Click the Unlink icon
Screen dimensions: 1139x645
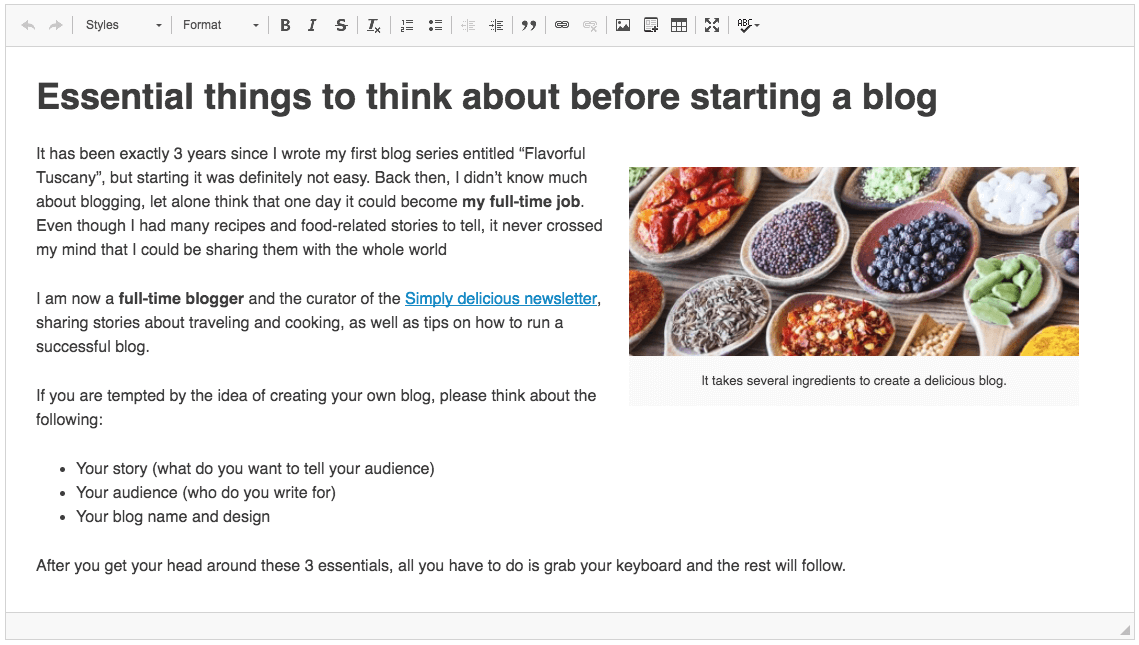(x=590, y=25)
